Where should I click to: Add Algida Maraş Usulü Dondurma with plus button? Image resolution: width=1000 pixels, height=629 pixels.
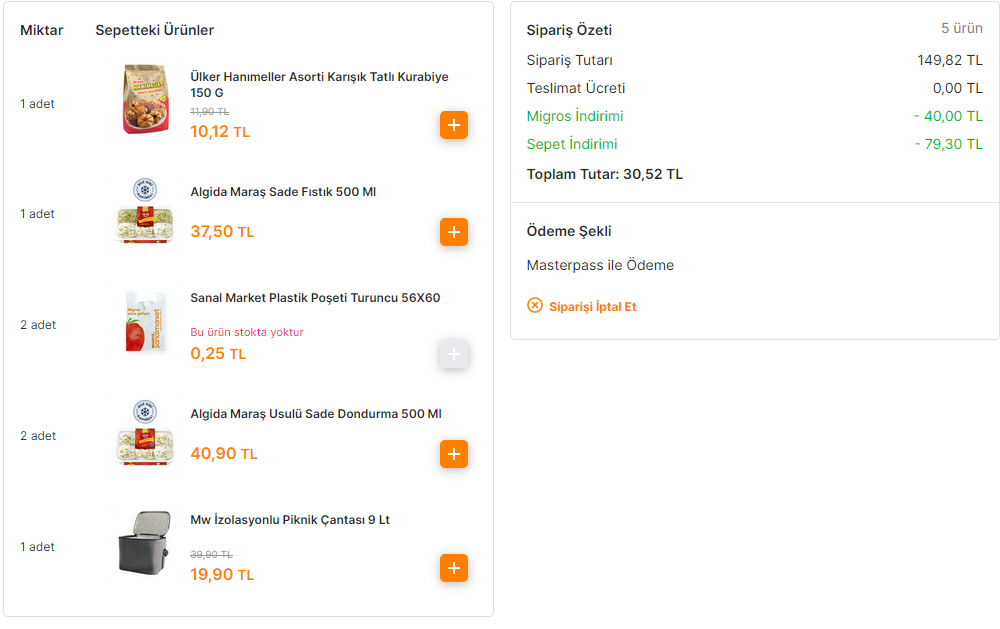pyautogui.click(x=453, y=454)
